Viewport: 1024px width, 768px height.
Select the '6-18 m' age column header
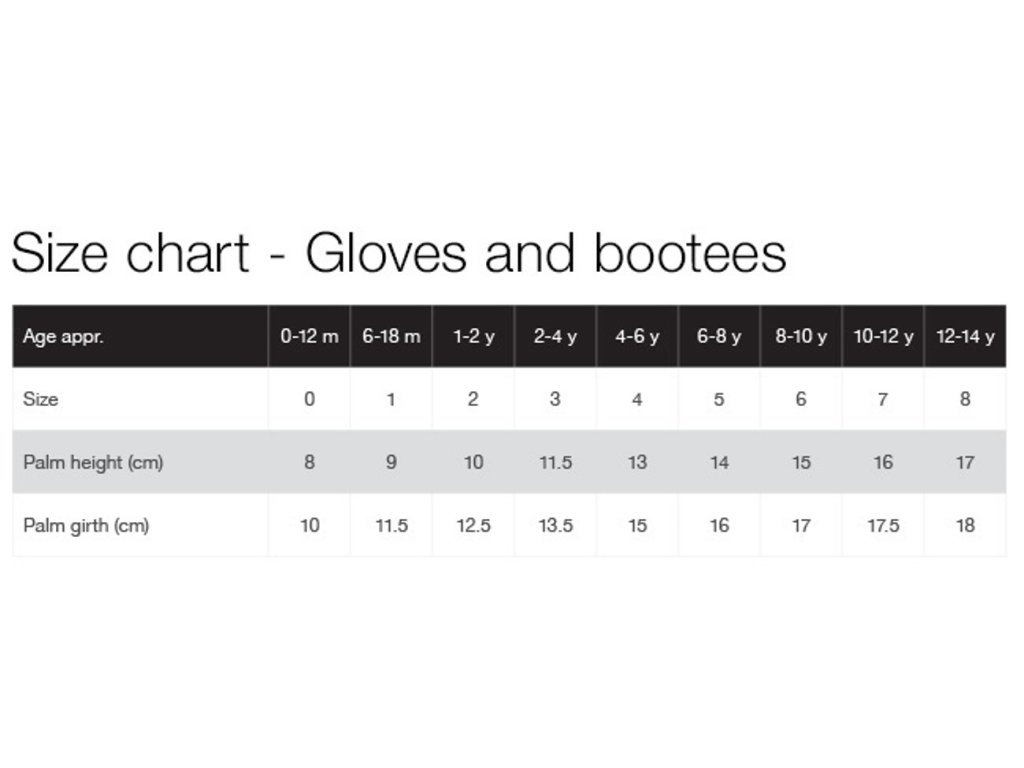(391, 337)
